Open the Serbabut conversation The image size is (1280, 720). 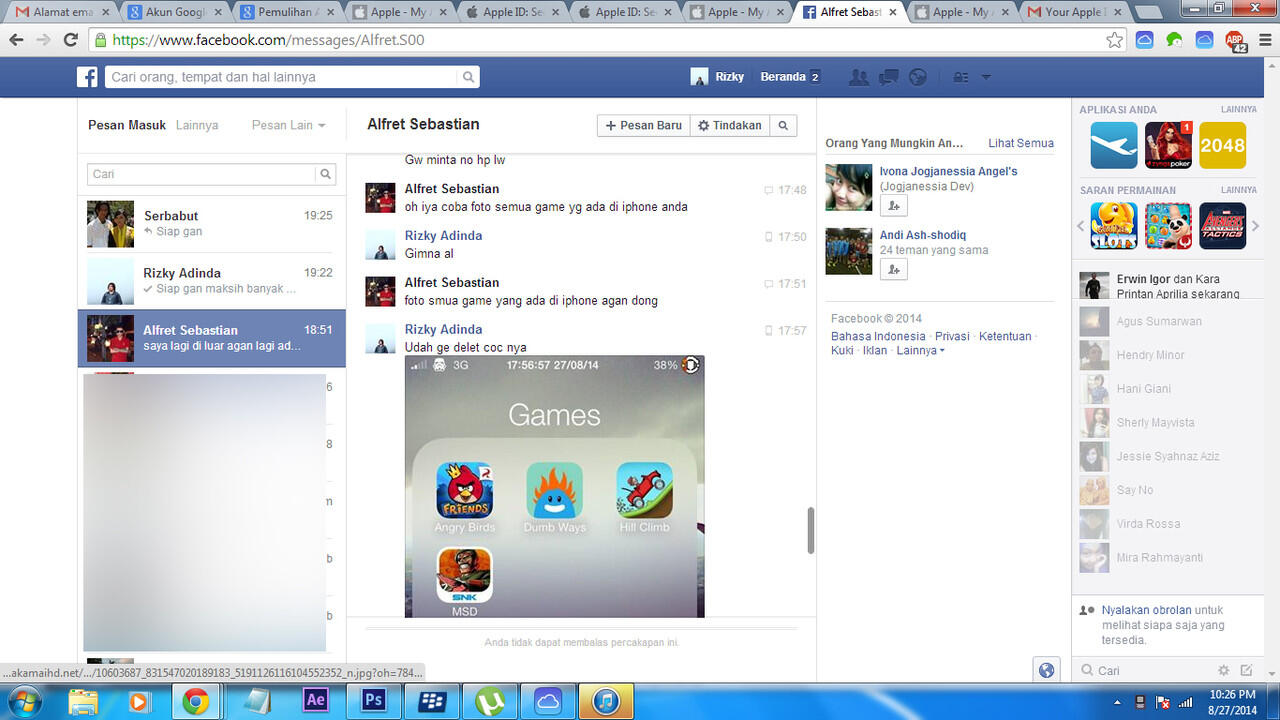(x=212, y=223)
